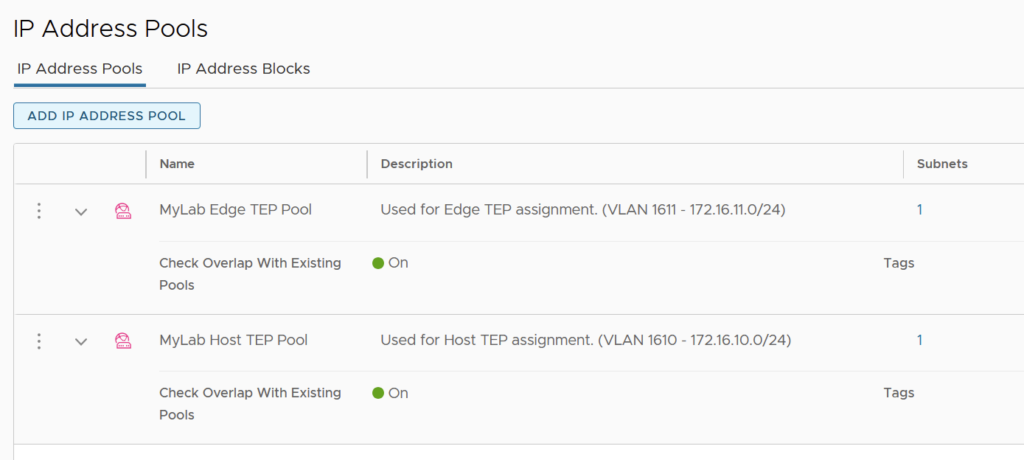Screen dimensions: 1024x460
Task: Open subnets count link for Edge TEP Pool
Action: pos(920,210)
